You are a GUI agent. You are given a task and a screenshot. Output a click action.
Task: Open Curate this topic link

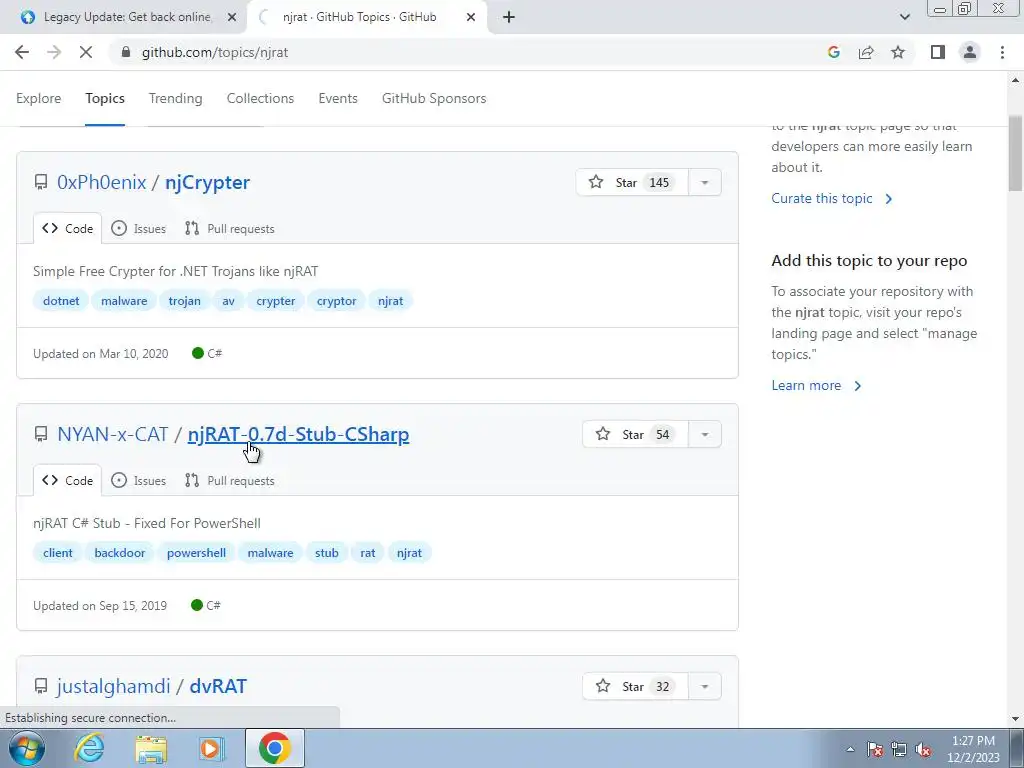831,199
